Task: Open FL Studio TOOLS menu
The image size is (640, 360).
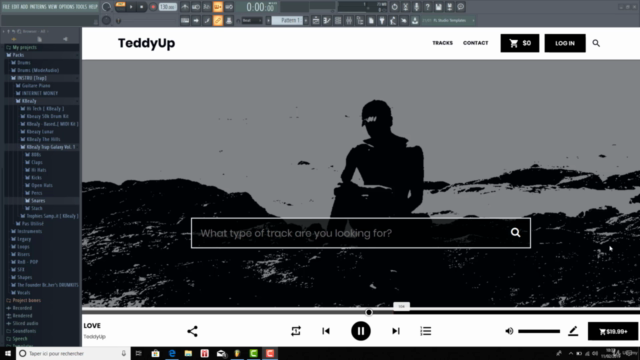Action: click(82, 7)
